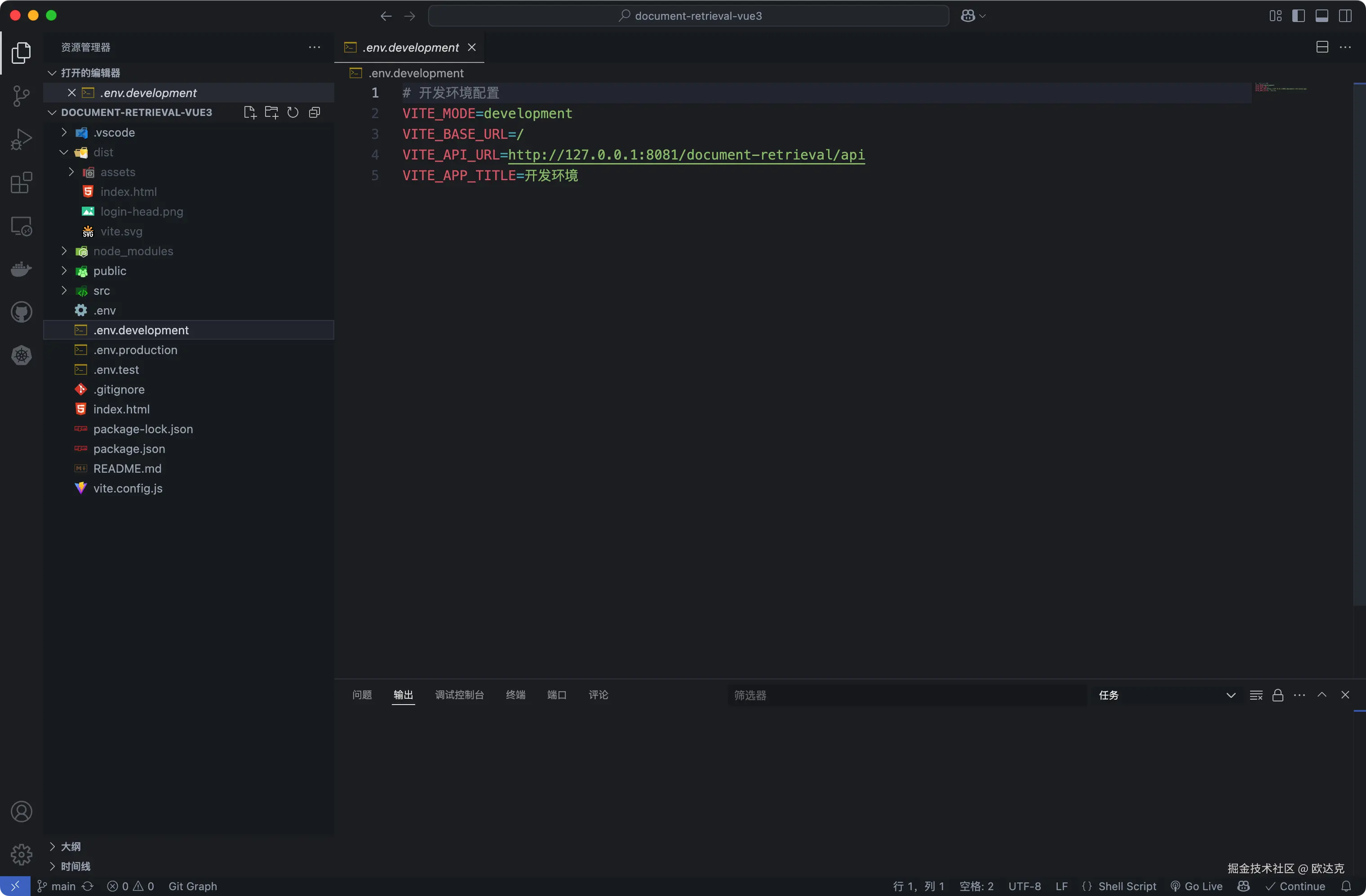Image resolution: width=1366 pixels, height=896 pixels.
Task: Open the Docker sidebar panel
Action: [21, 269]
